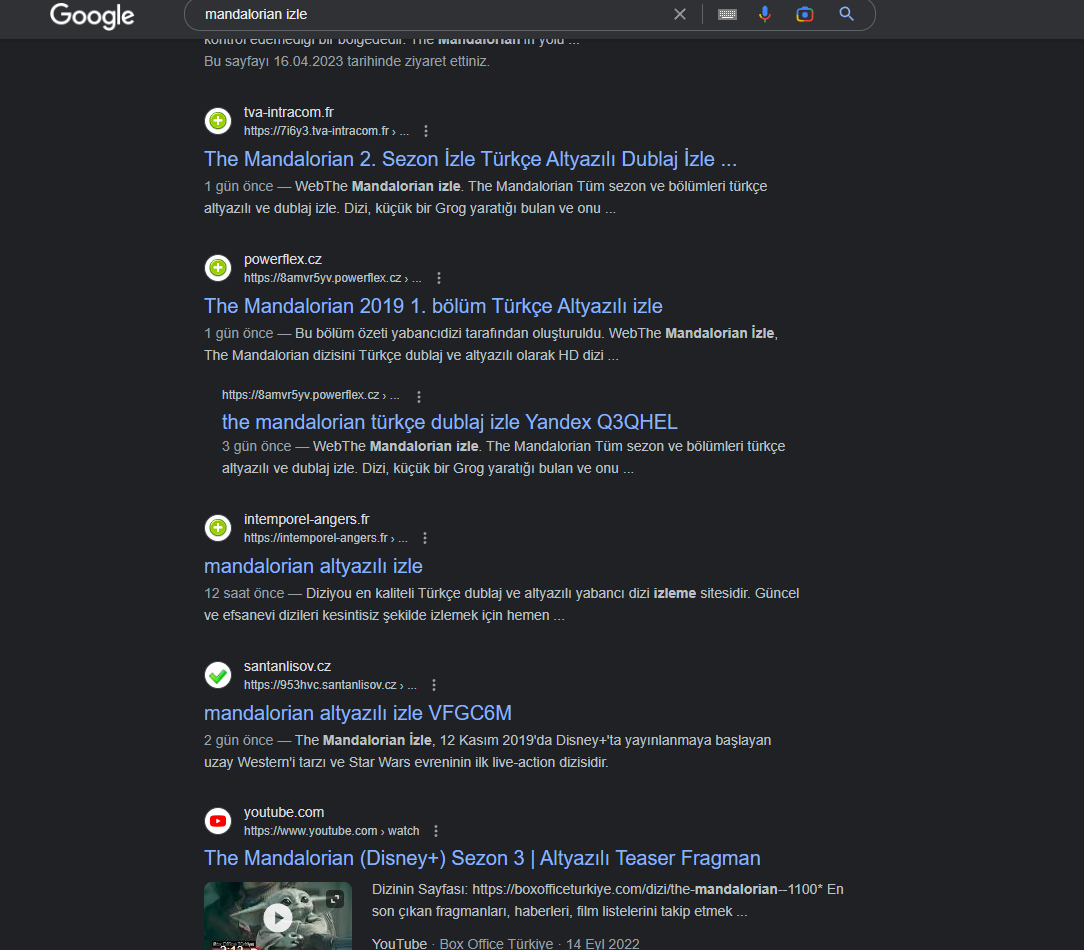Click intemporel-angers.fr site favicon

pyautogui.click(x=218, y=528)
